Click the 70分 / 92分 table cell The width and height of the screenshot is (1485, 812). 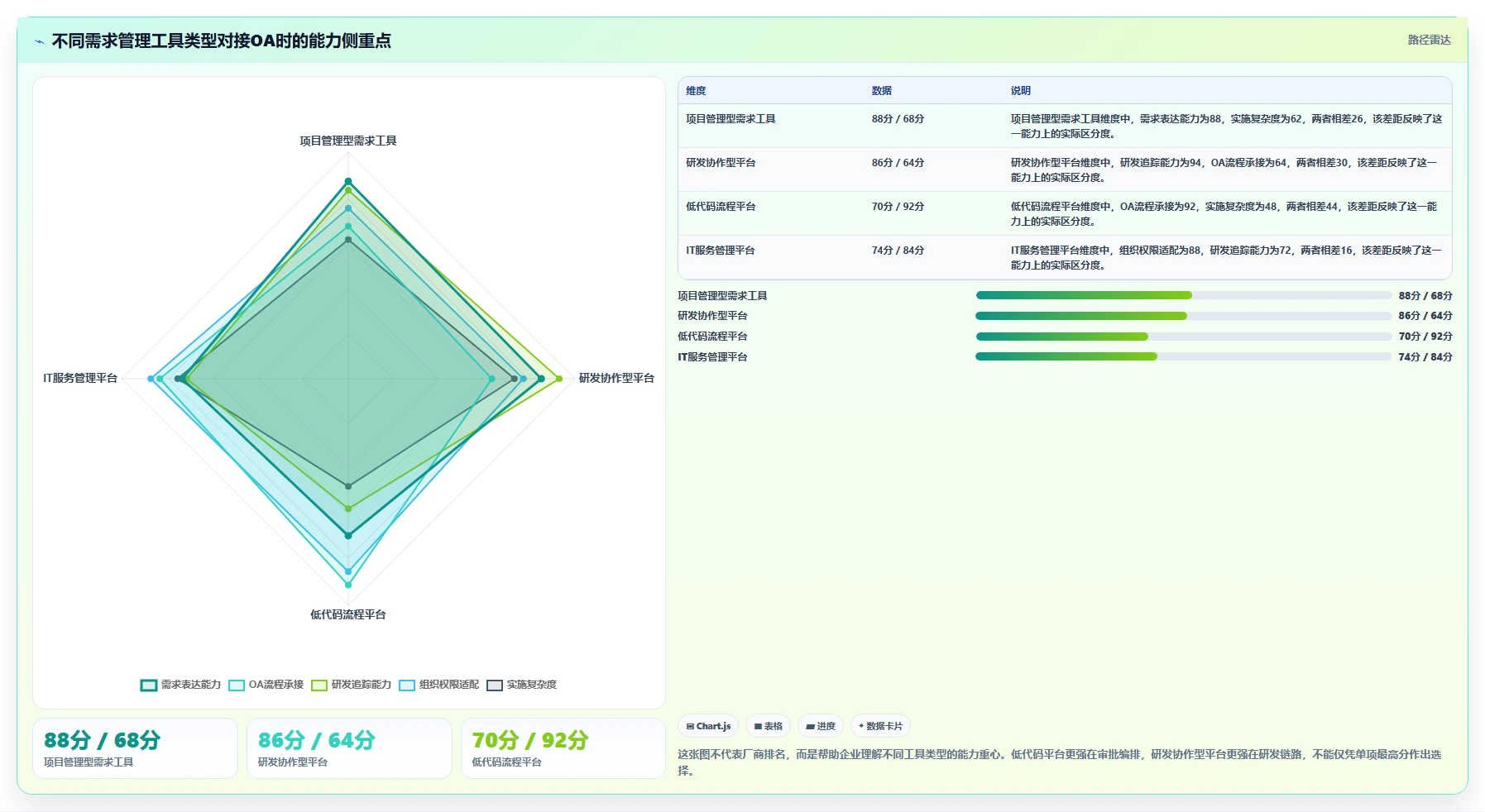898,207
